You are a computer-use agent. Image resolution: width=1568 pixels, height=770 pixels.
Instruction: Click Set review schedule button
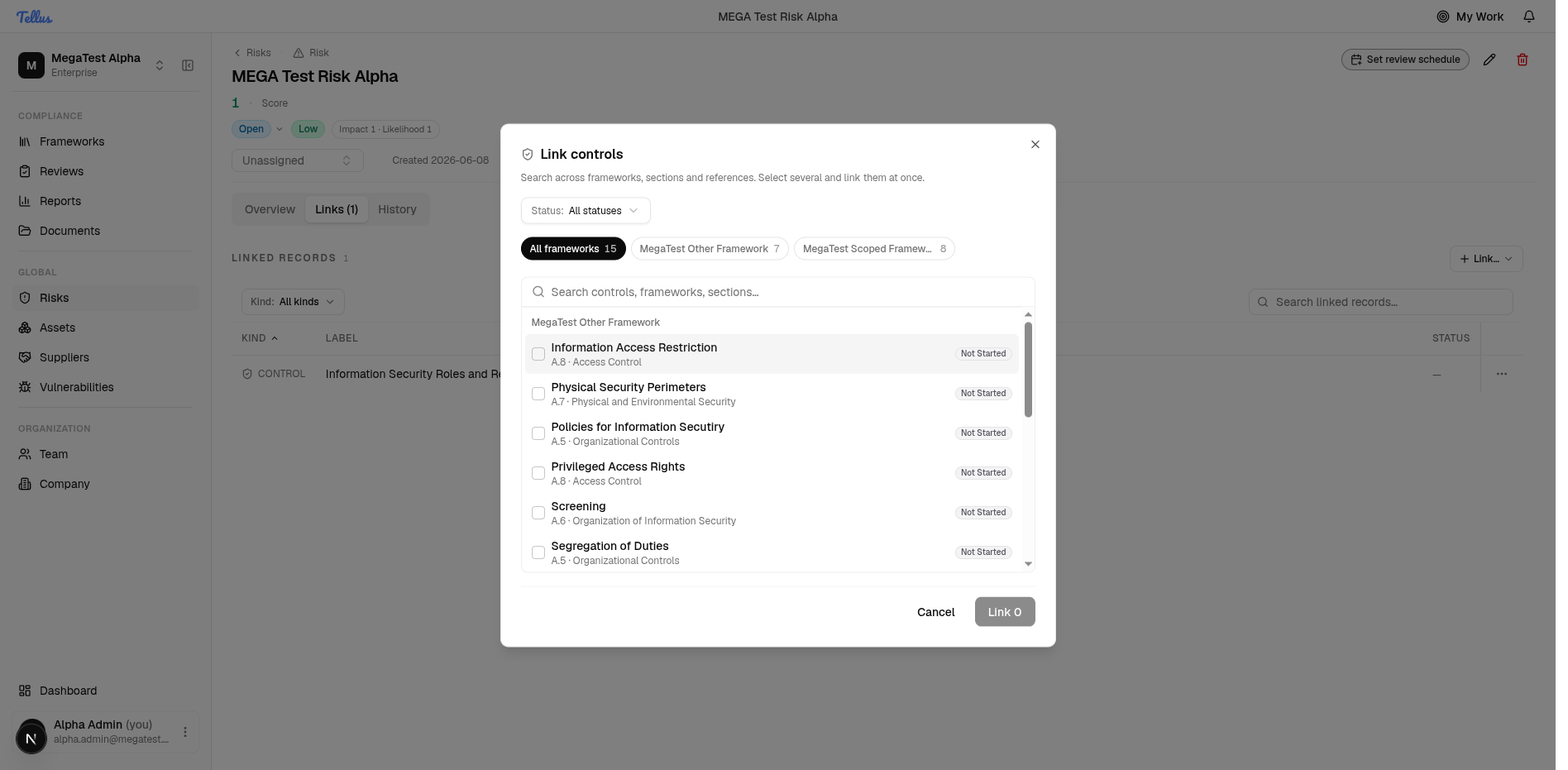coord(1405,60)
